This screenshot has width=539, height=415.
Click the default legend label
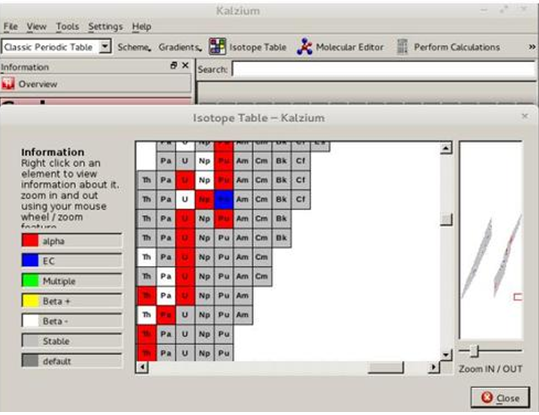click(x=57, y=361)
